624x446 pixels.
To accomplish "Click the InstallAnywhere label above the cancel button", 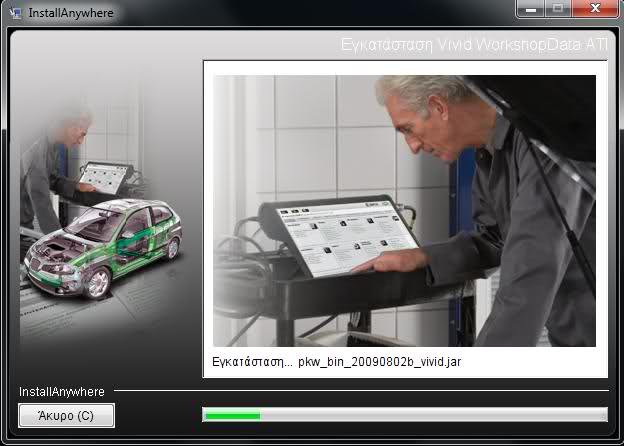I will pyautogui.click(x=61, y=391).
